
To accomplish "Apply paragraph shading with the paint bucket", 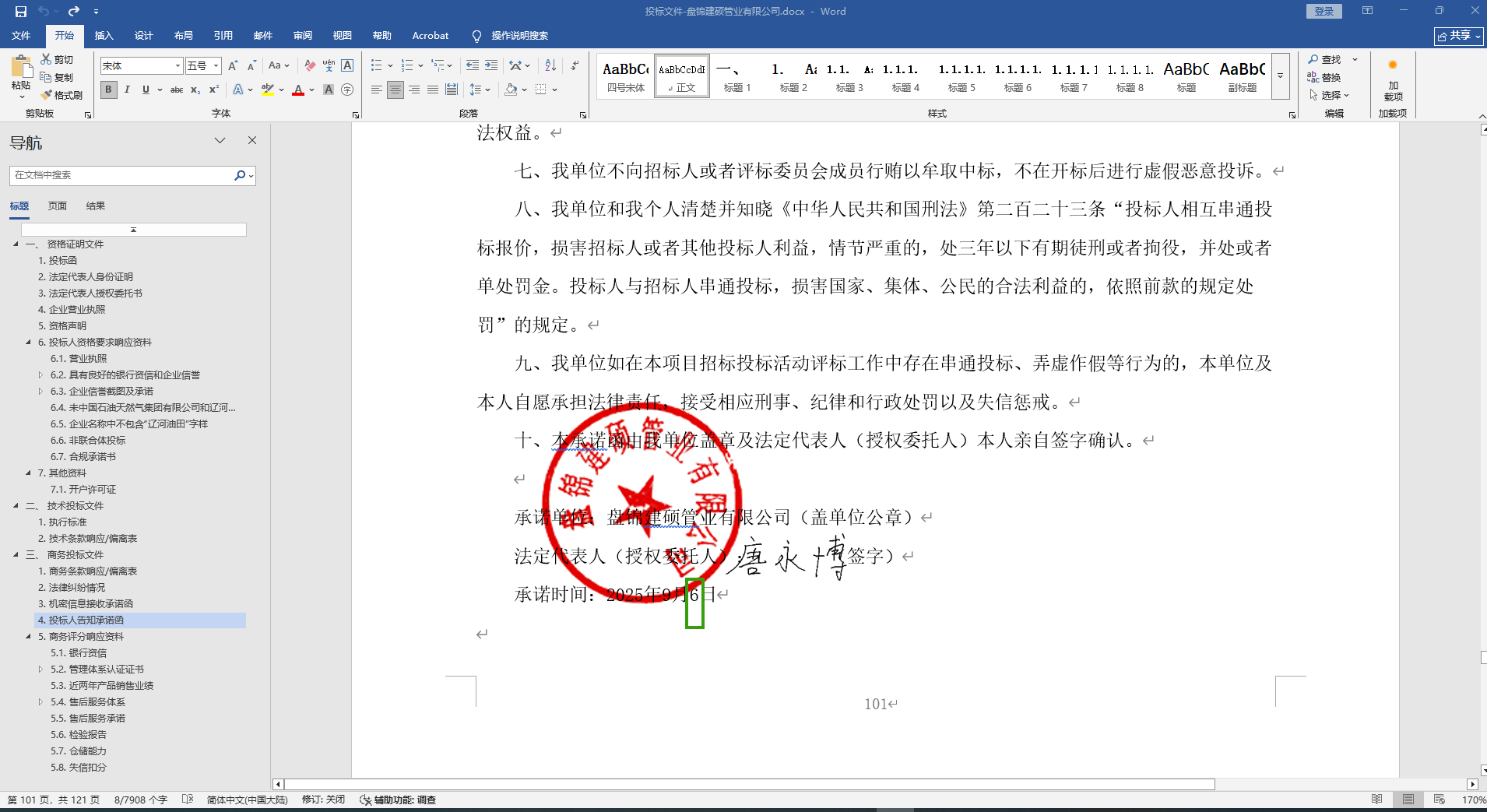I will click(511, 90).
